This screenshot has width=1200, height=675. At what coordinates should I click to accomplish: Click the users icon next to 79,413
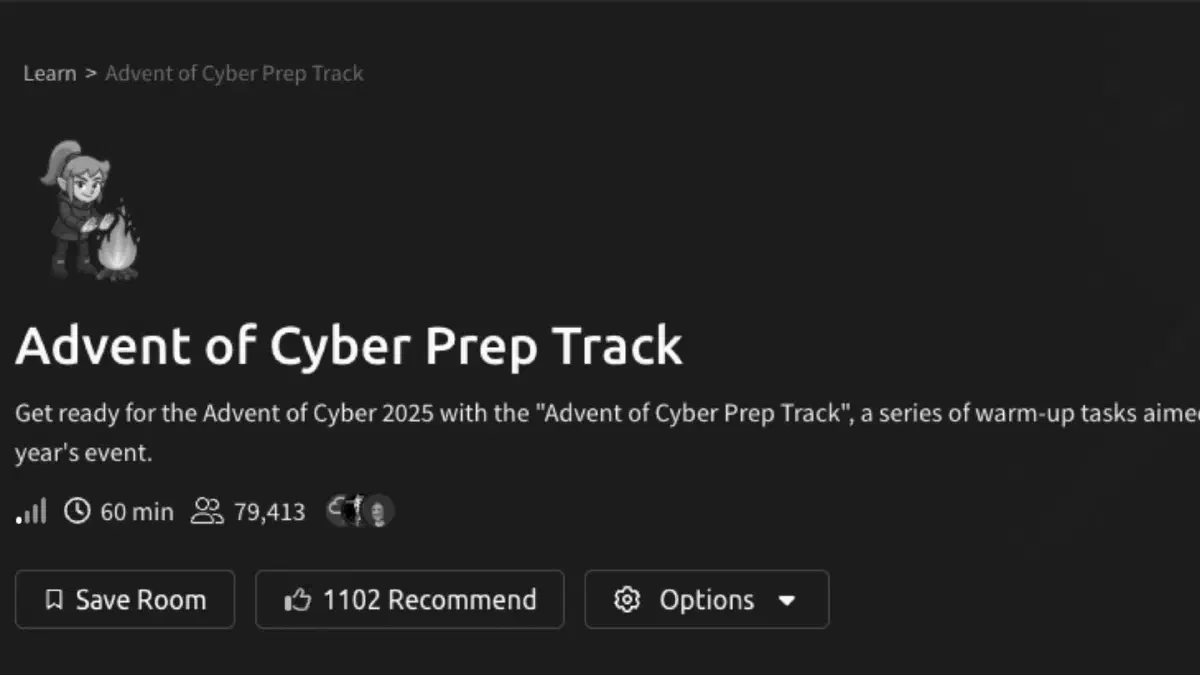[x=207, y=511]
